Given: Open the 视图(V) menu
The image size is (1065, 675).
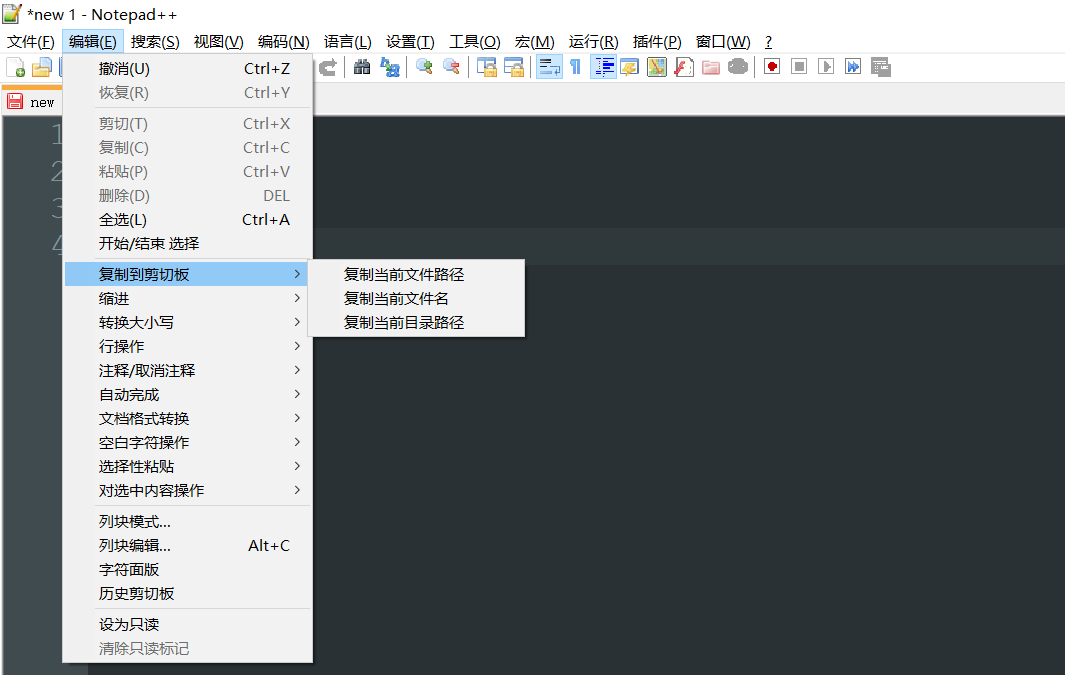Looking at the screenshot, I should point(218,42).
